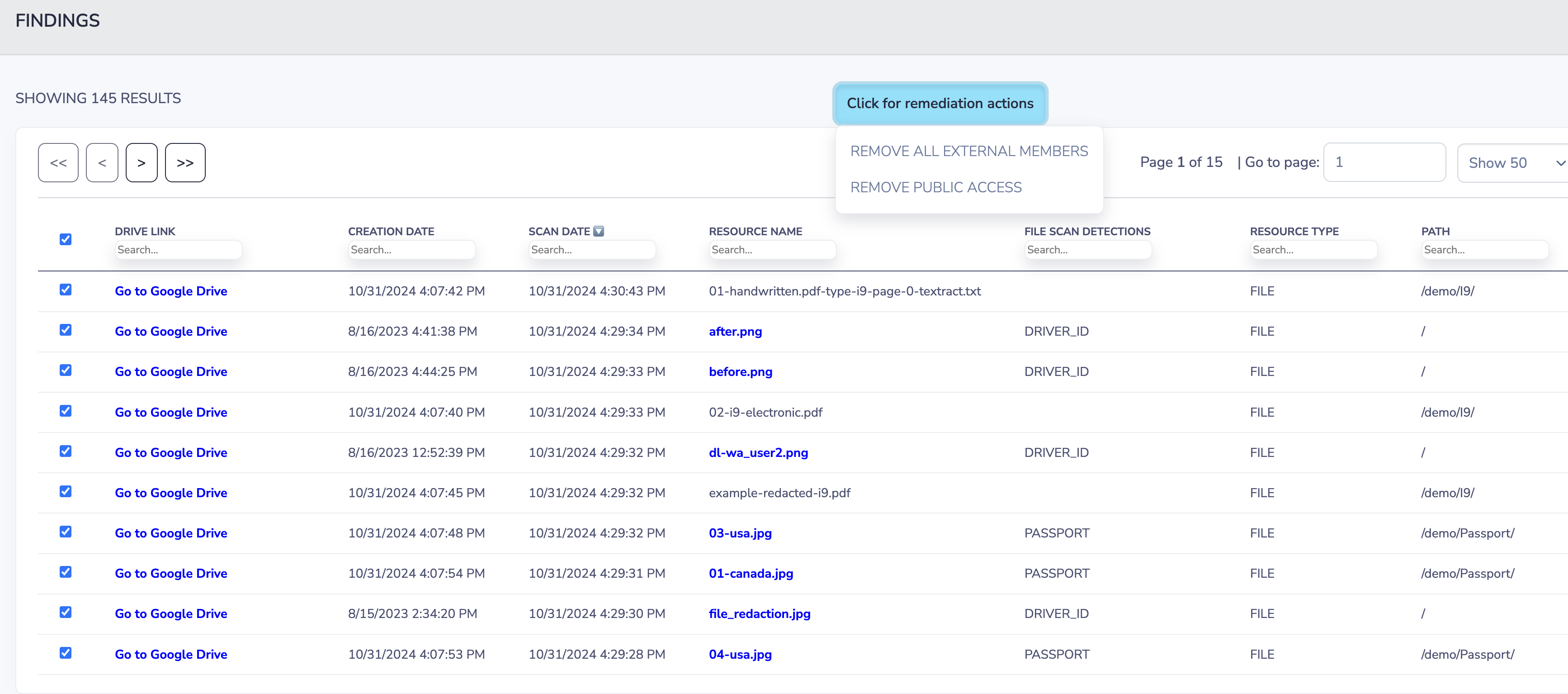Image resolution: width=1568 pixels, height=694 pixels.
Task: Select Remove Public Access action
Action: [x=935, y=187]
